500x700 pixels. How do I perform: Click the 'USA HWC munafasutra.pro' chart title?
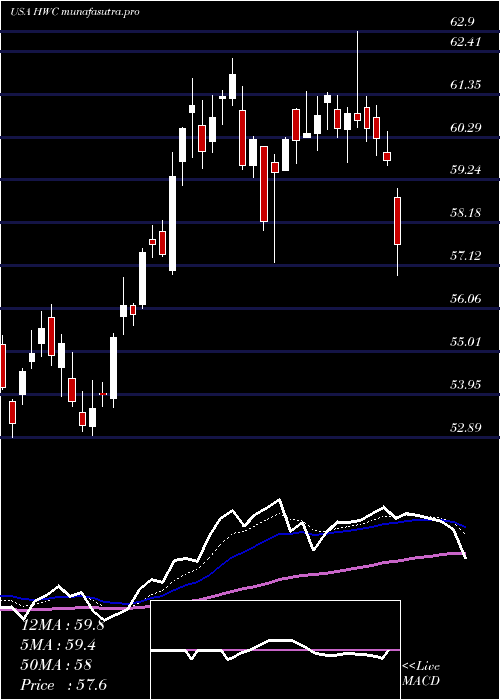pyautogui.click(x=75, y=12)
